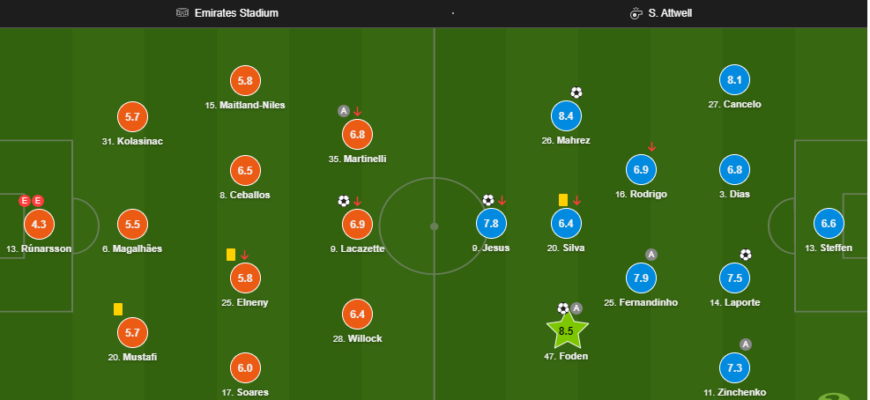The image size is (870, 400).
Task: Click the assist icon above Zinchenko
Action: coord(745,345)
